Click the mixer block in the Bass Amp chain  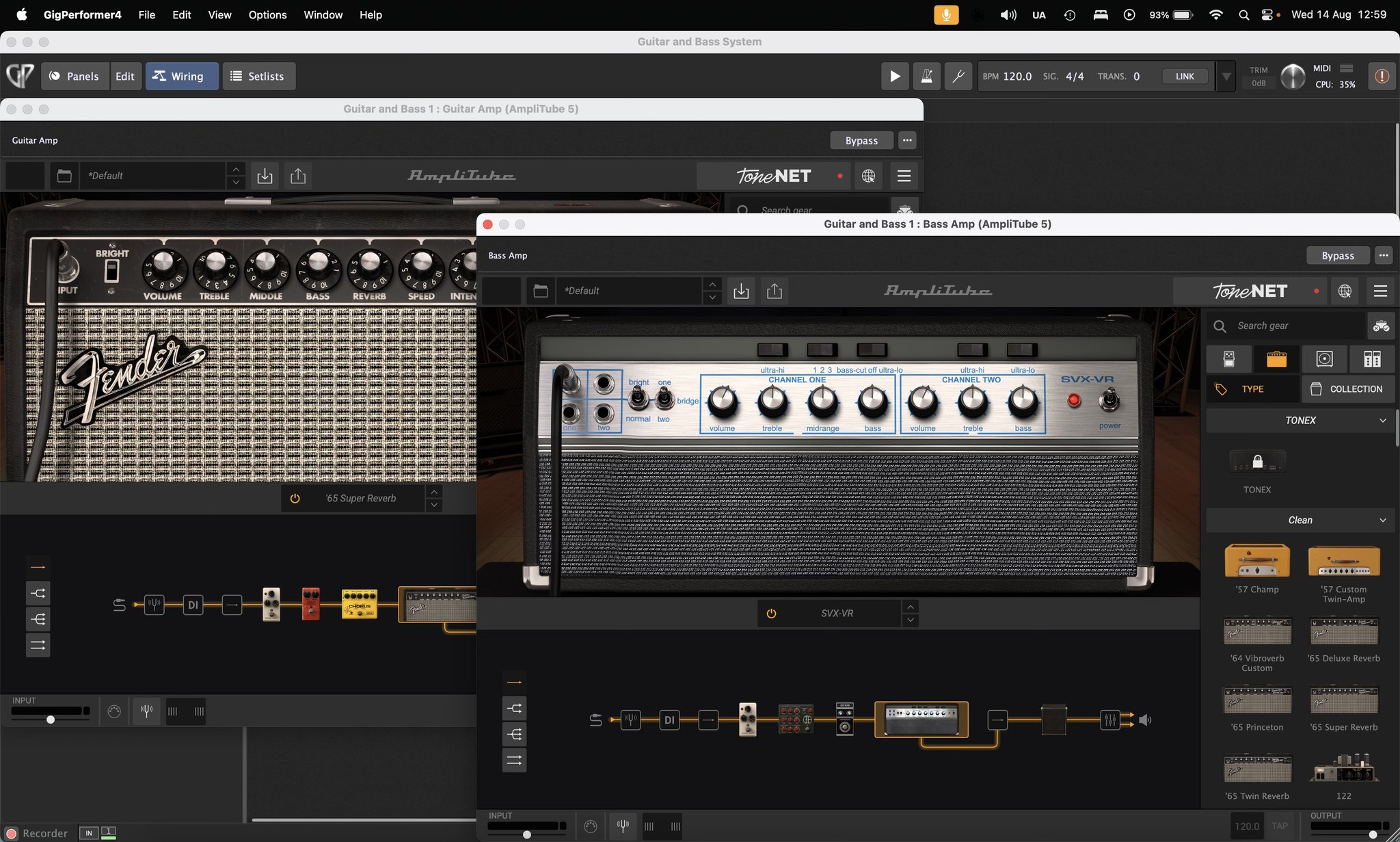click(1110, 720)
